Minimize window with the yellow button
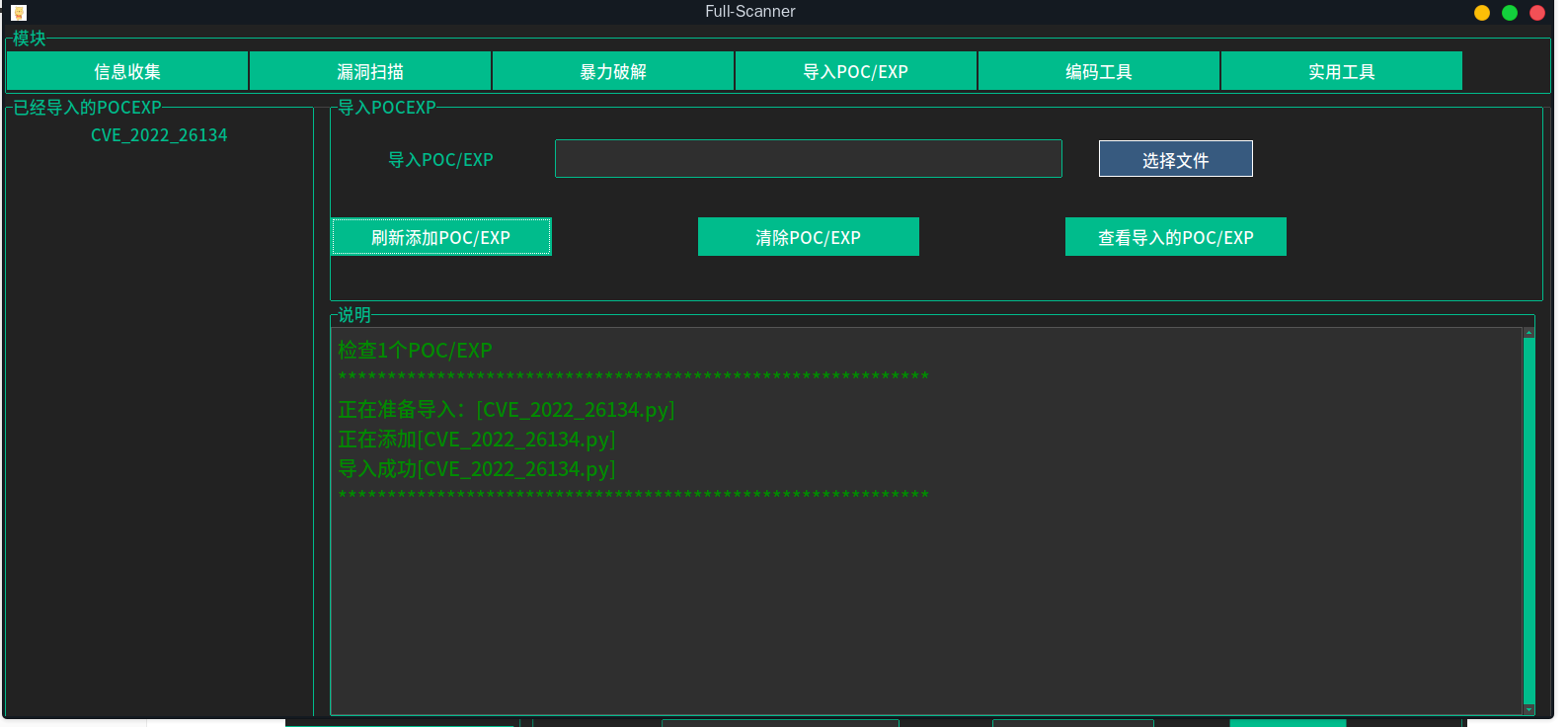1568x727 pixels. click(1482, 13)
